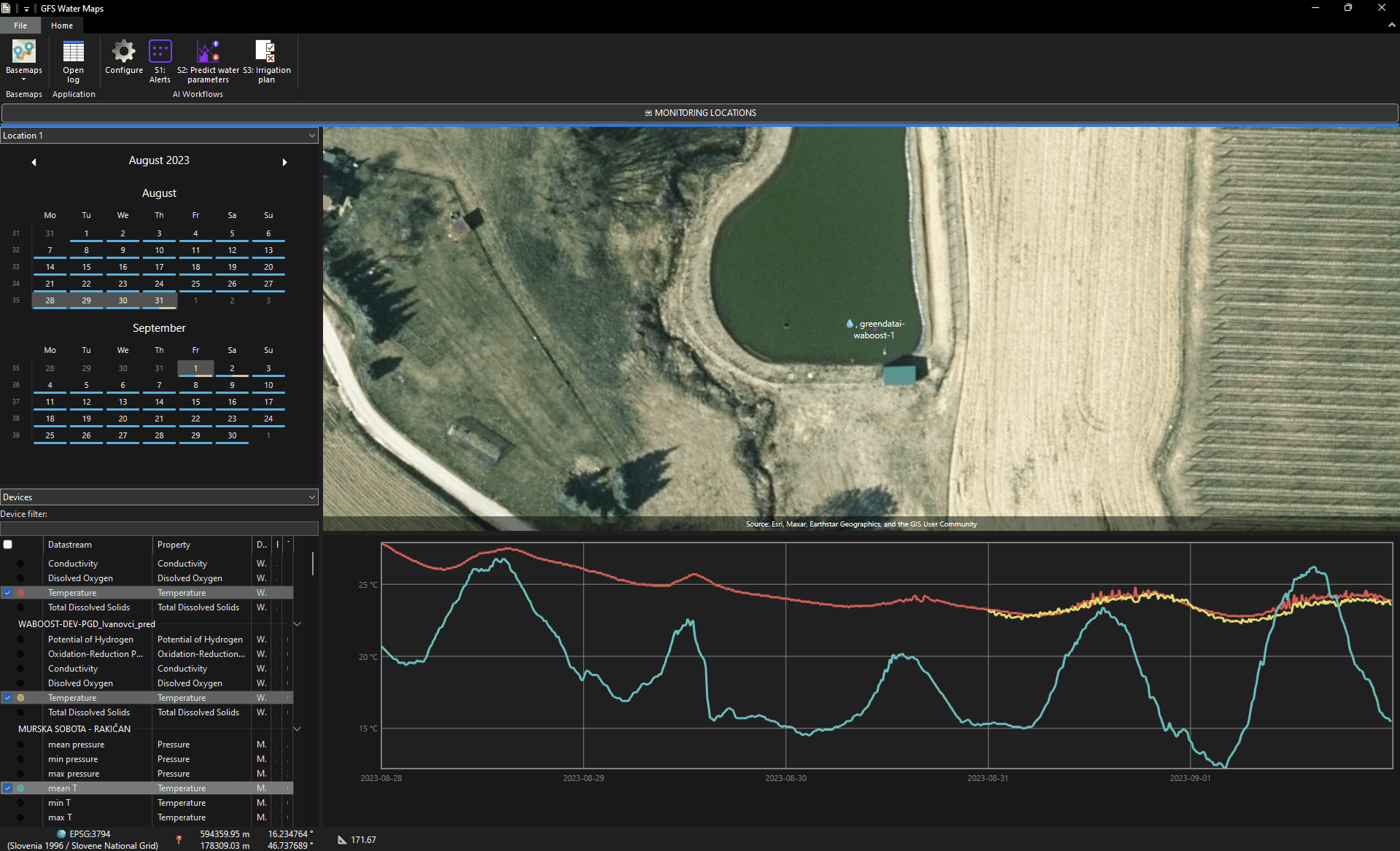Image resolution: width=1400 pixels, height=851 pixels.
Task: Click the Device filter input field
Action: tap(159, 528)
